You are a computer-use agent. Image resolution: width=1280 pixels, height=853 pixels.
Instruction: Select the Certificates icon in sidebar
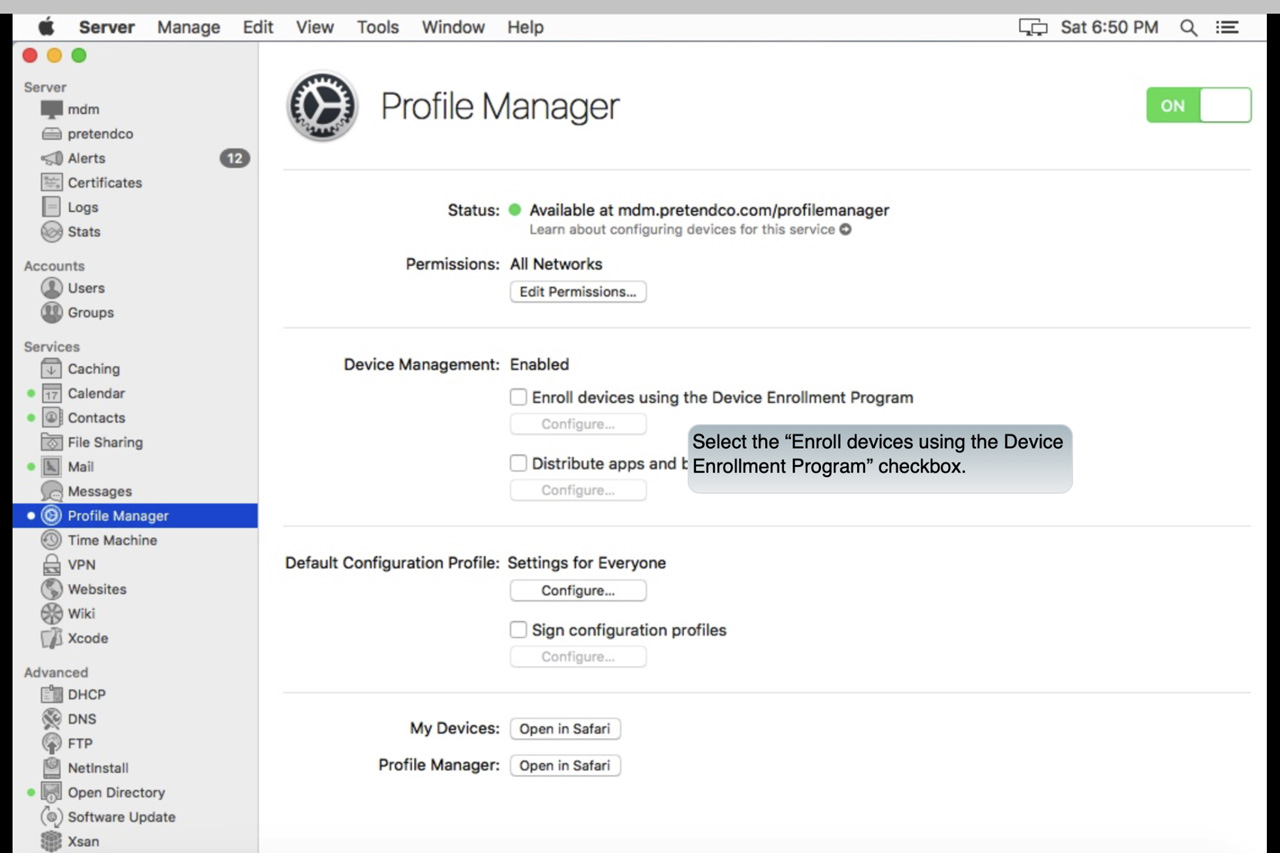52,183
